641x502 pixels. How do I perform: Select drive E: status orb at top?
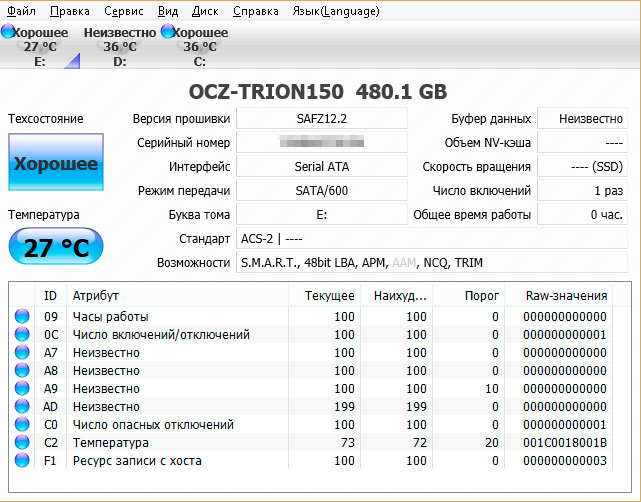7,31
